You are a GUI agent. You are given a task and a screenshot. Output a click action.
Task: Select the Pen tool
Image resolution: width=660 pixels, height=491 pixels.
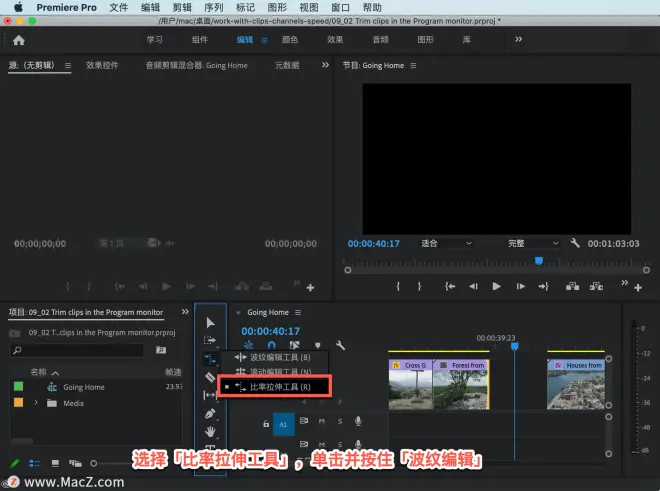210,414
